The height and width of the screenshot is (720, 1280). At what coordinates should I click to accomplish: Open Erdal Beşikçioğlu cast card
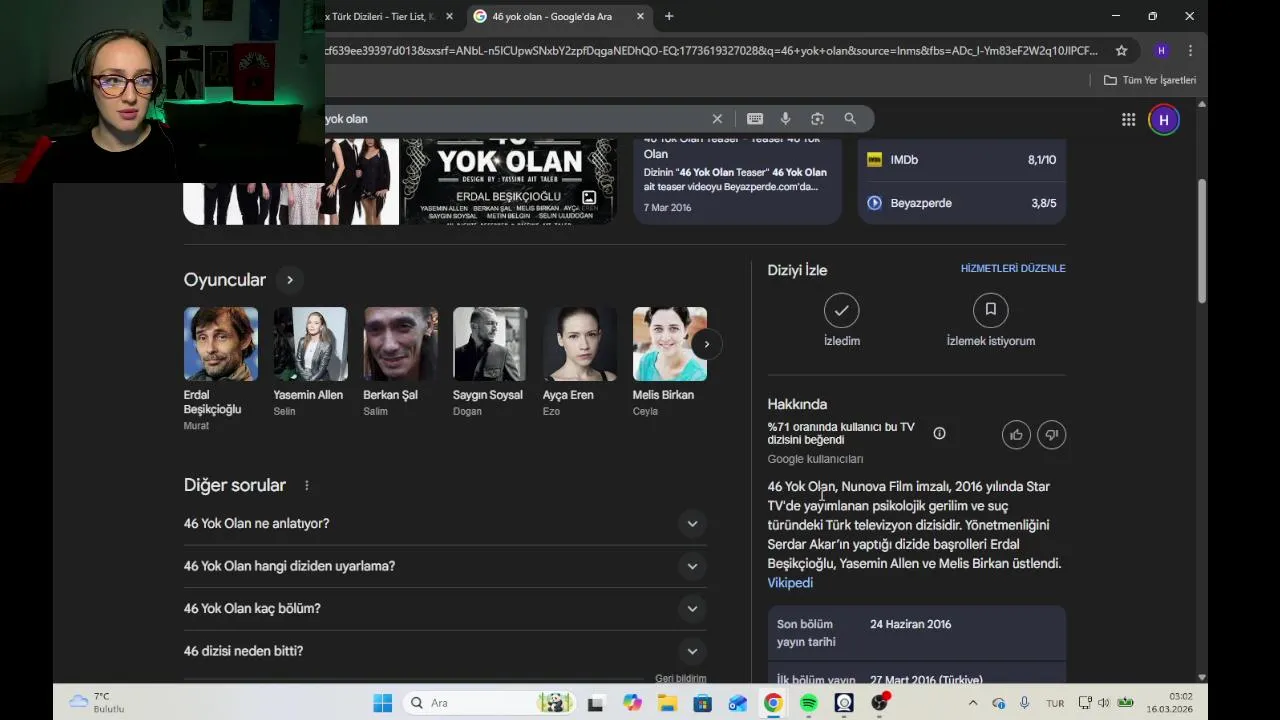tap(221, 369)
